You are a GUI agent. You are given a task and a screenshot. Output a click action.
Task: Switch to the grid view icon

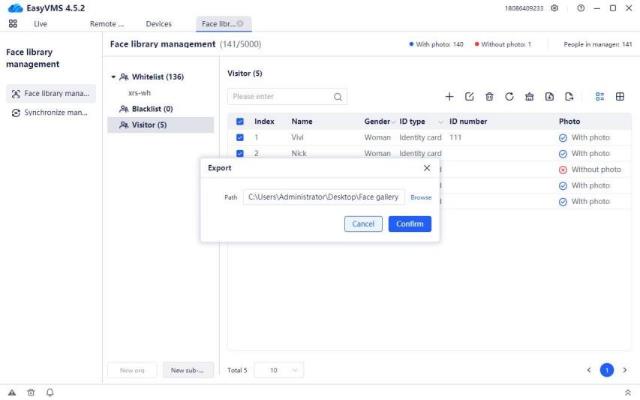(x=620, y=97)
